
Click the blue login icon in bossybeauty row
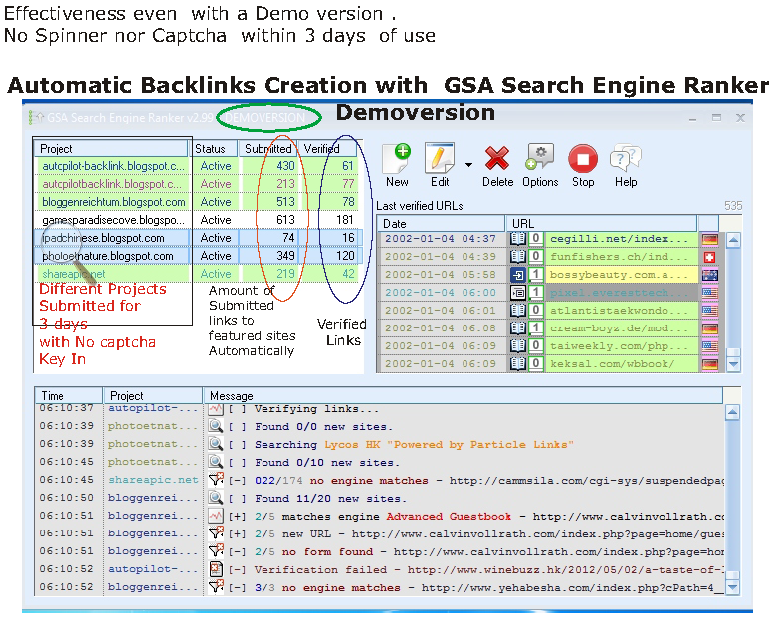pos(517,275)
